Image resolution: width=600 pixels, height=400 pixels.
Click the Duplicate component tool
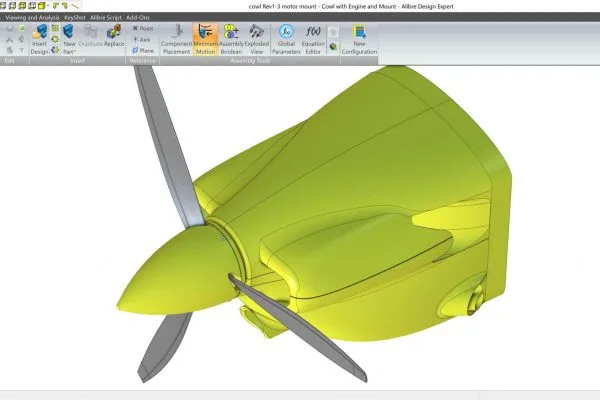tap(91, 36)
